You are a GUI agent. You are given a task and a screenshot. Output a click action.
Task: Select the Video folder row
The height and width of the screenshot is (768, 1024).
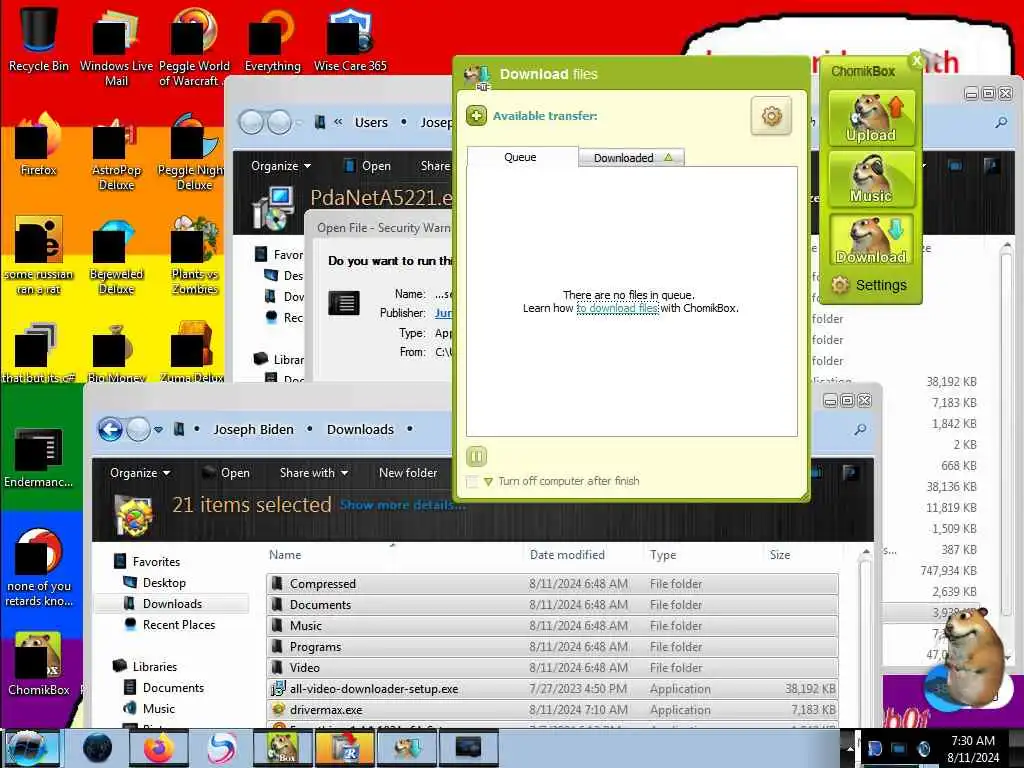pos(552,667)
